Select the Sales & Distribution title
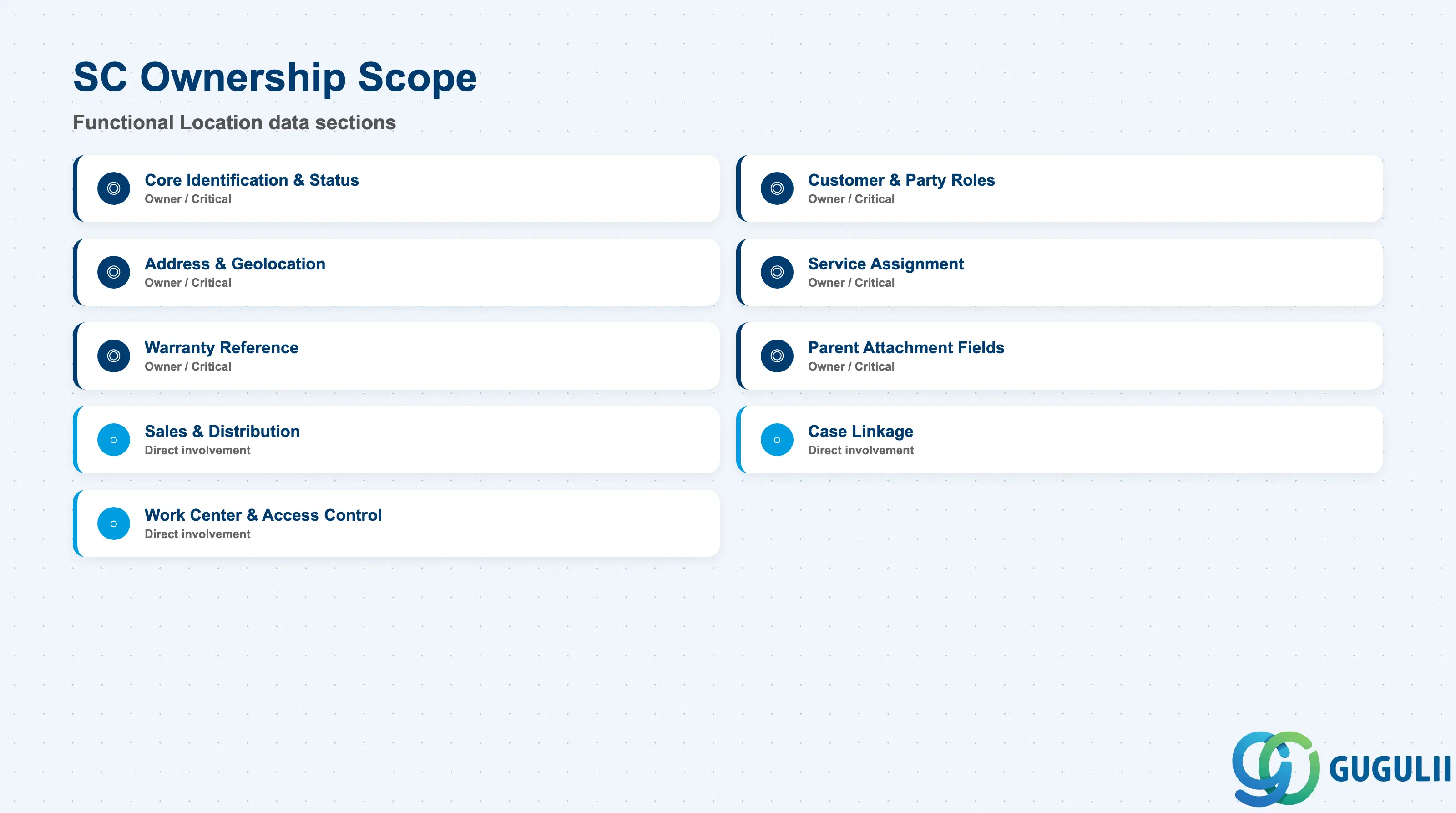Screen dimensions: 1456x813 pyautogui.click(x=222, y=431)
